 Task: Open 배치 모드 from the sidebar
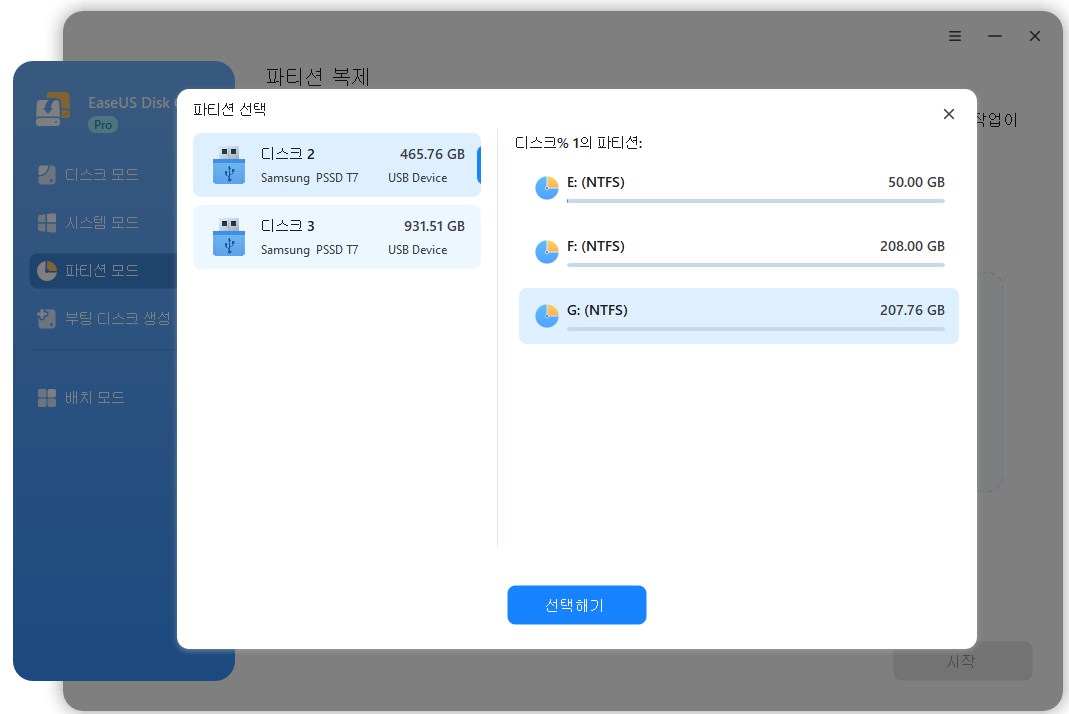(100, 397)
